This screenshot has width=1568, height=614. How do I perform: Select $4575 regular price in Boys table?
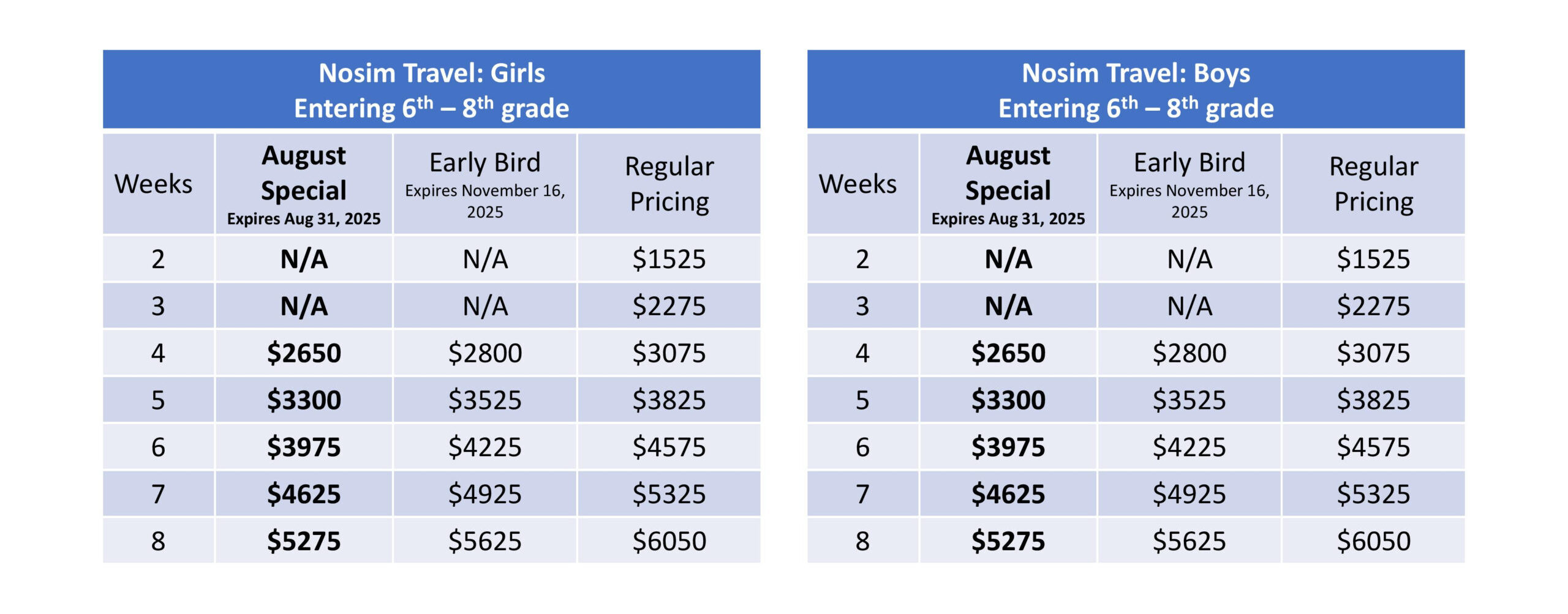(x=1373, y=447)
